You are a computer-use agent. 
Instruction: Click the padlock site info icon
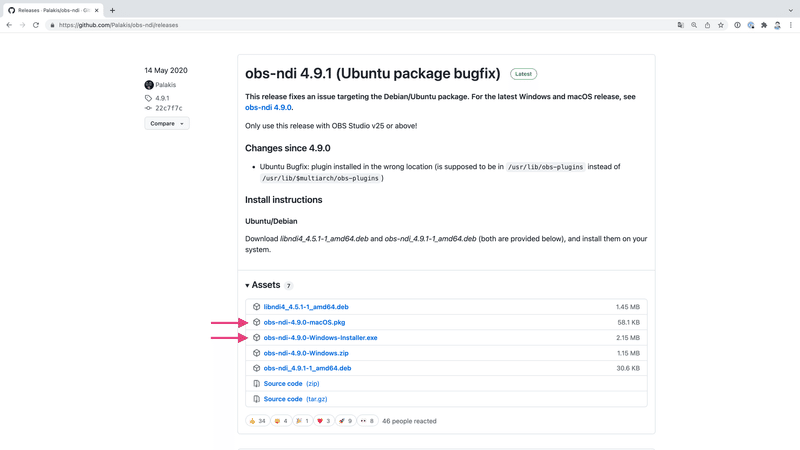pyautogui.click(x=52, y=25)
